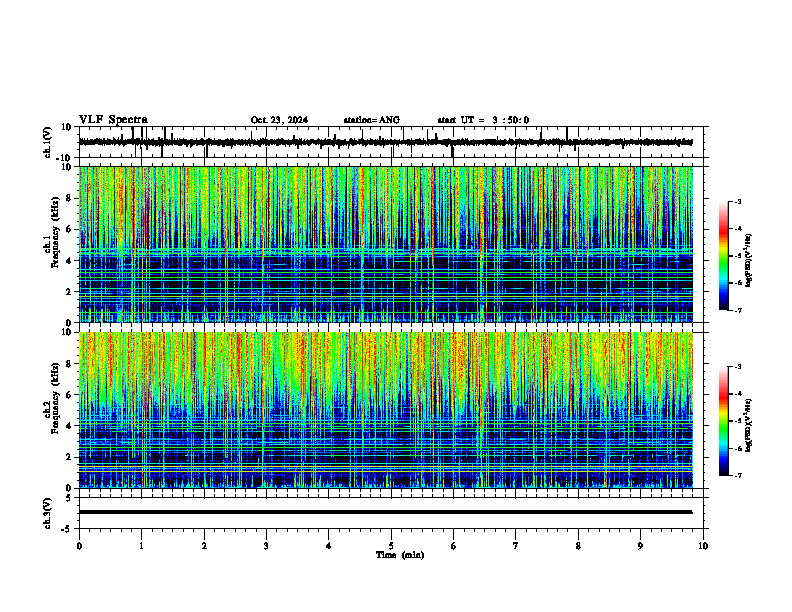Click time axis tick label "5"
Screen dimensions: 792x612
tap(391, 546)
